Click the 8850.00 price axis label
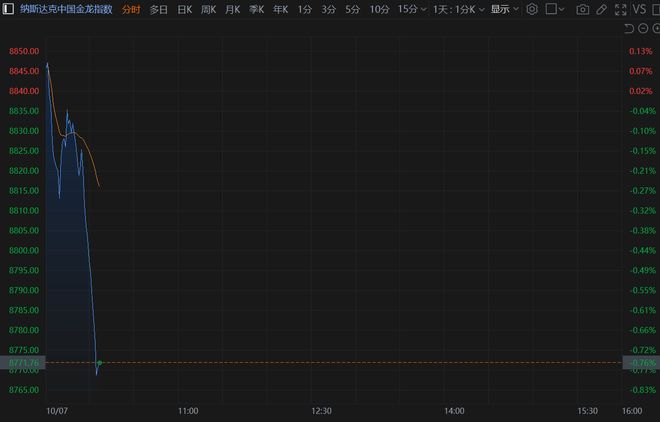Screen dimensions: 660x422 (x=24, y=51)
